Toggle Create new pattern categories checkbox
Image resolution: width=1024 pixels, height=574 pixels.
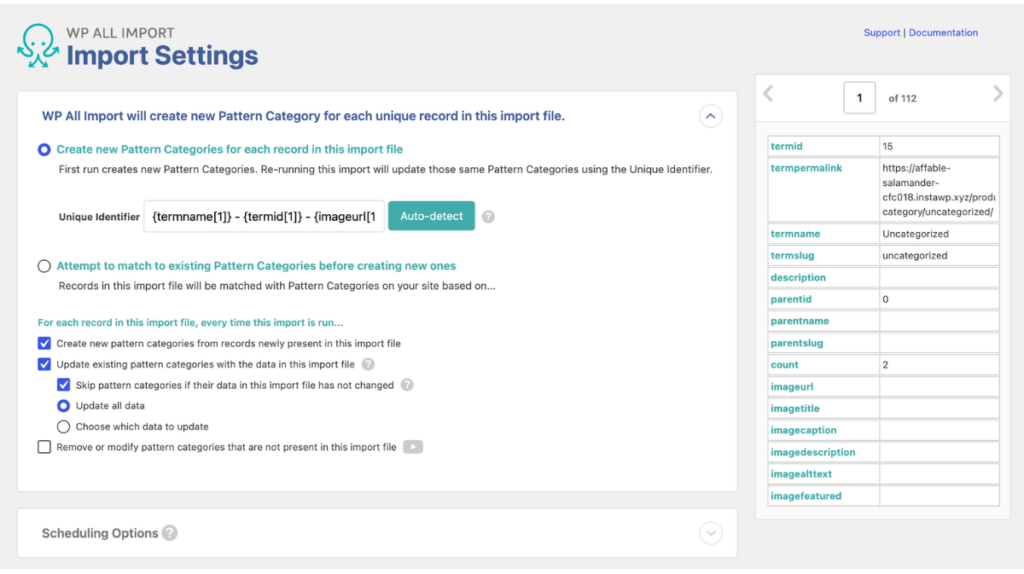pos(44,343)
